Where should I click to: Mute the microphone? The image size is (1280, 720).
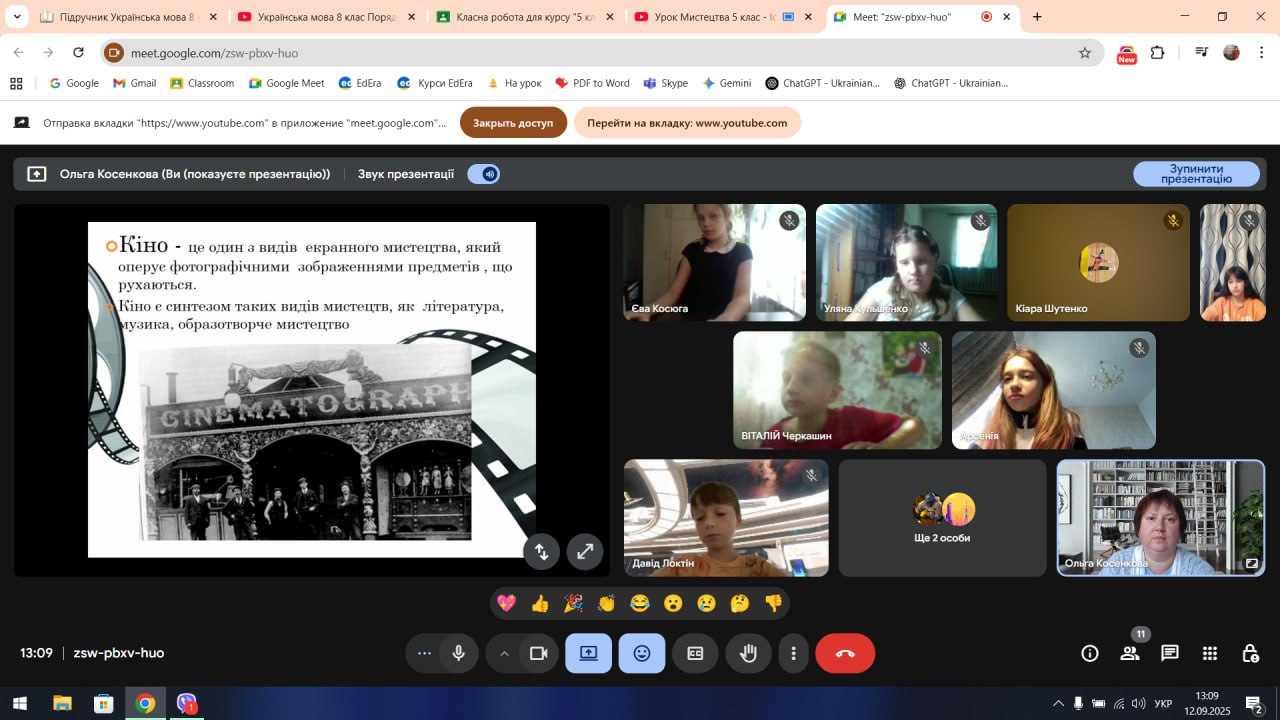458,653
